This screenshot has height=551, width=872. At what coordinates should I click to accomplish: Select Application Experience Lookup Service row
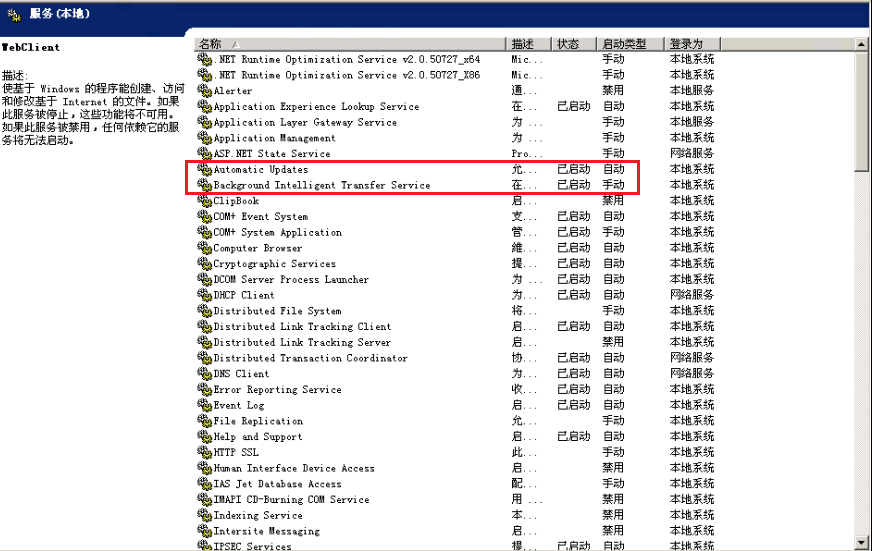click(316, 106)
